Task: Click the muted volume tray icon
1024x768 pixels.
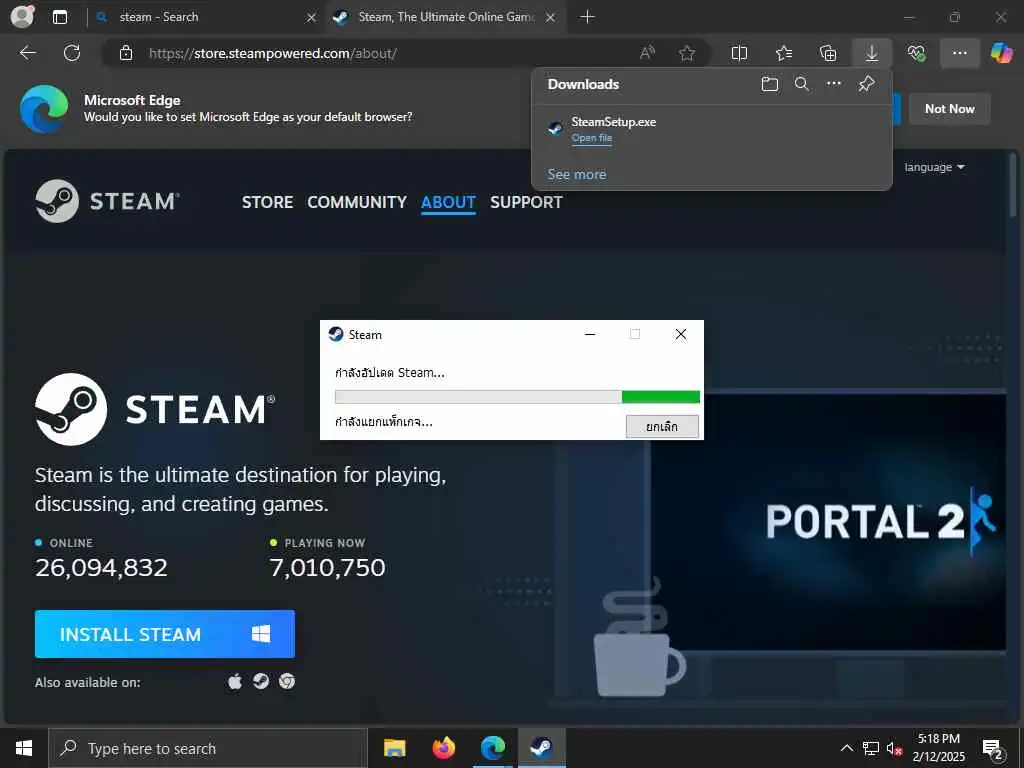Action: pos(894,748)
